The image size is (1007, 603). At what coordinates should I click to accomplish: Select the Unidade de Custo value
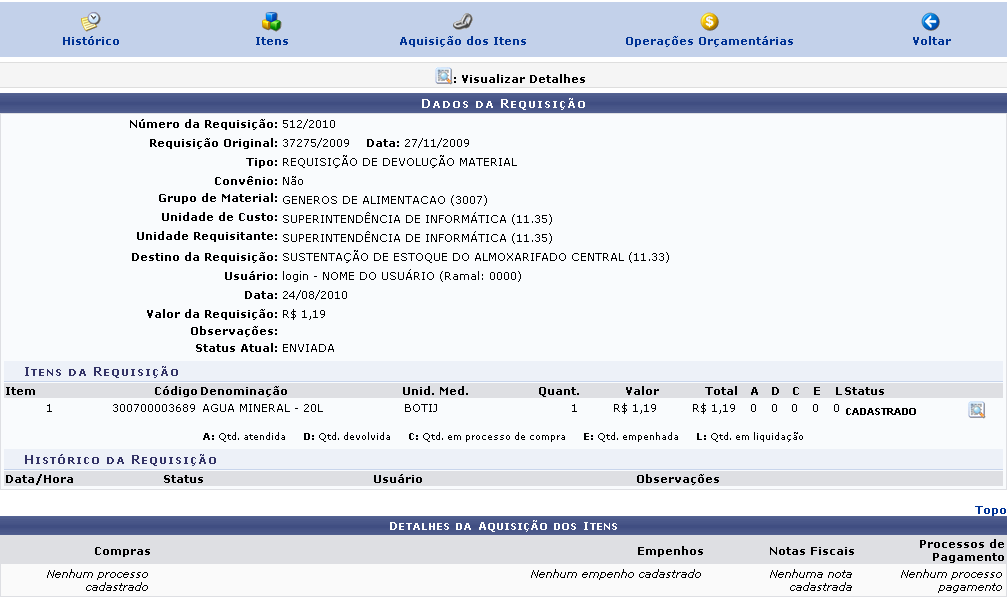(x=417, y=219)
